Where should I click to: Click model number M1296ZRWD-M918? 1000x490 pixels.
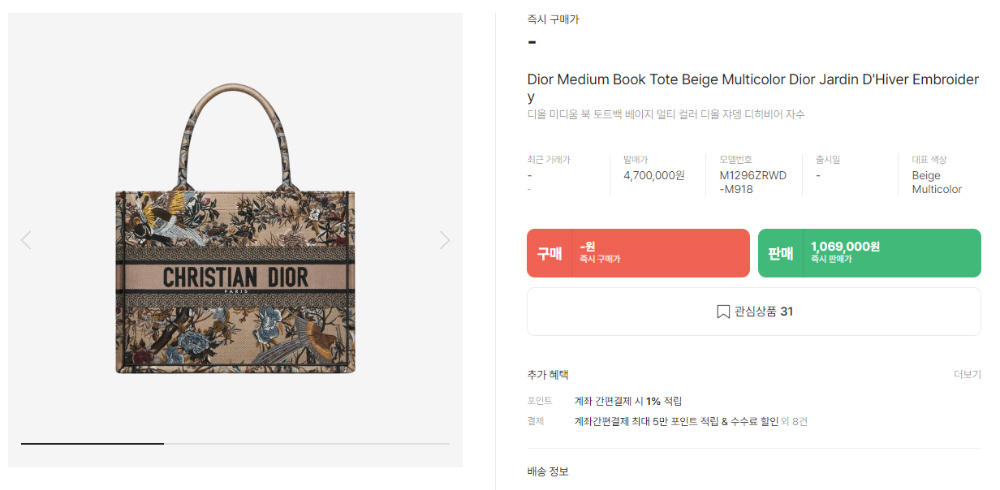(753, 182)
